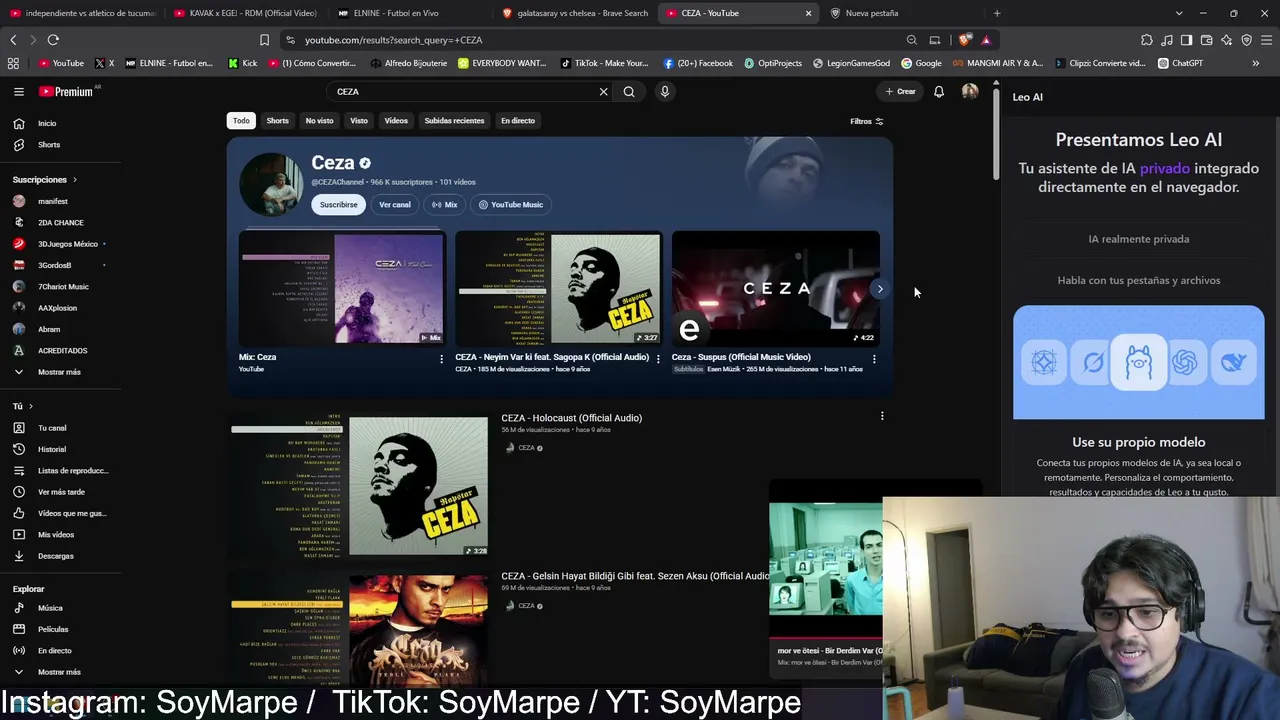
Task: Open the Tú section arrow
Action: point(31,406)
